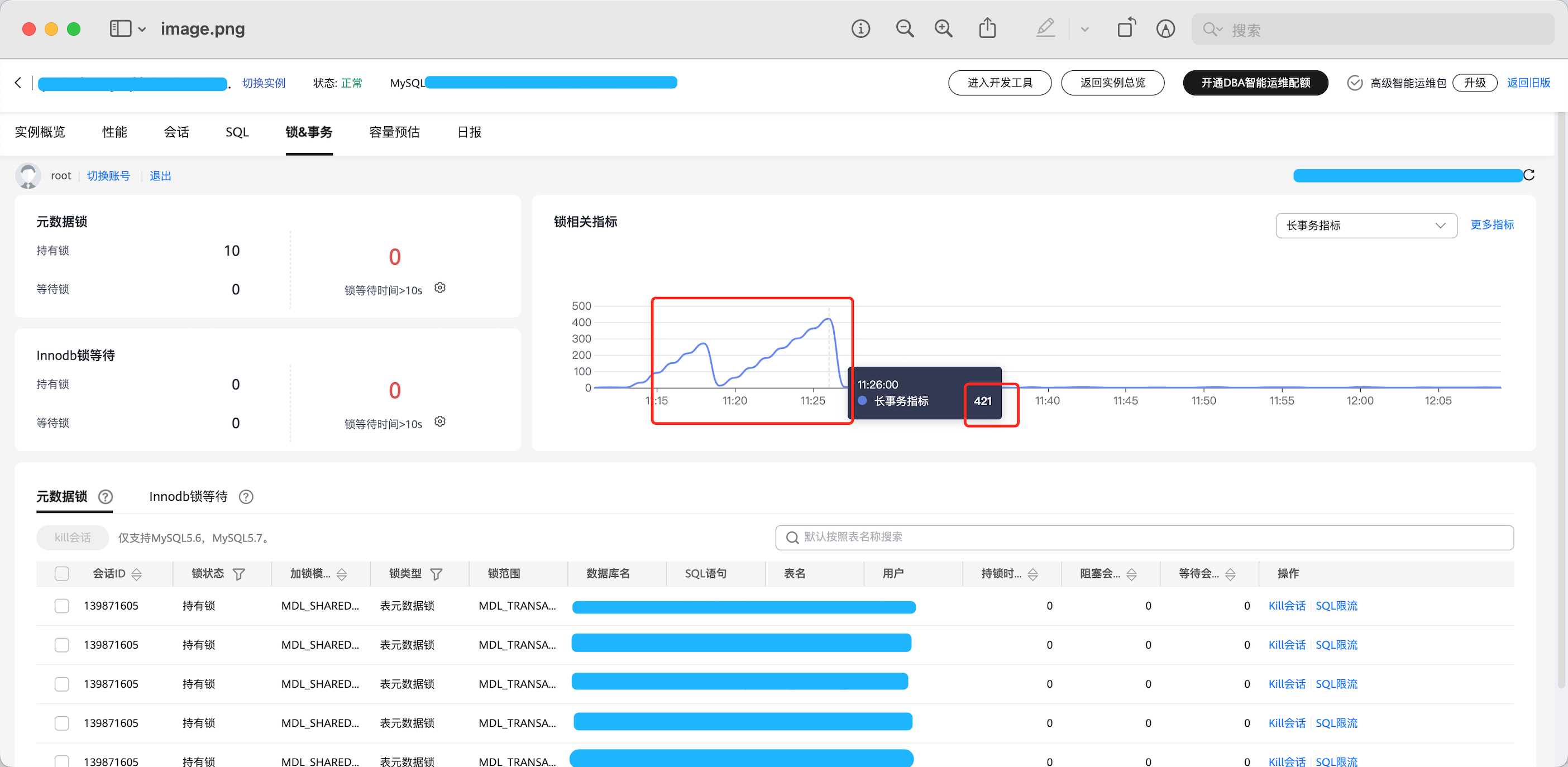1568x767 pixels.
Task: Expand the Preview sidebar view menu chevron
Action: (x=142, y=29)
